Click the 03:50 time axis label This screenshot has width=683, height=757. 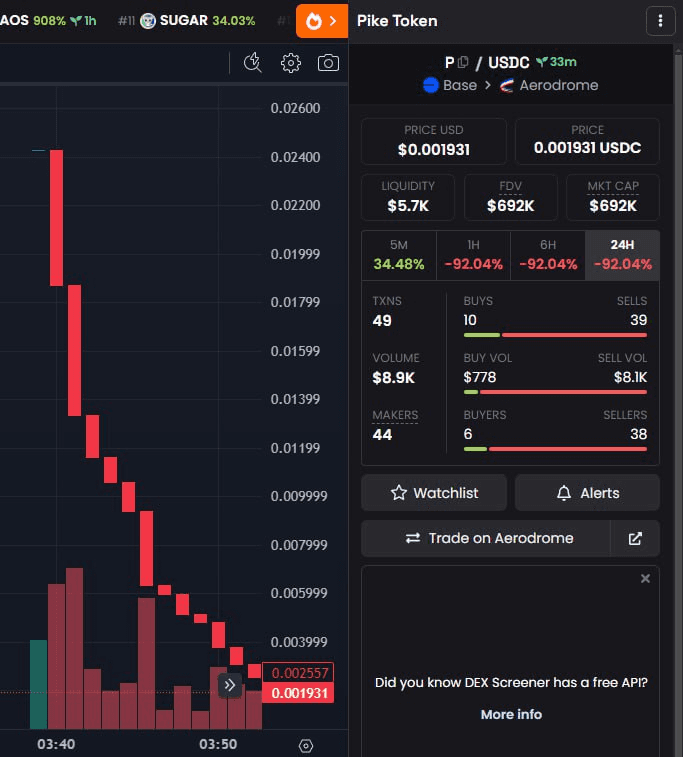218,744
